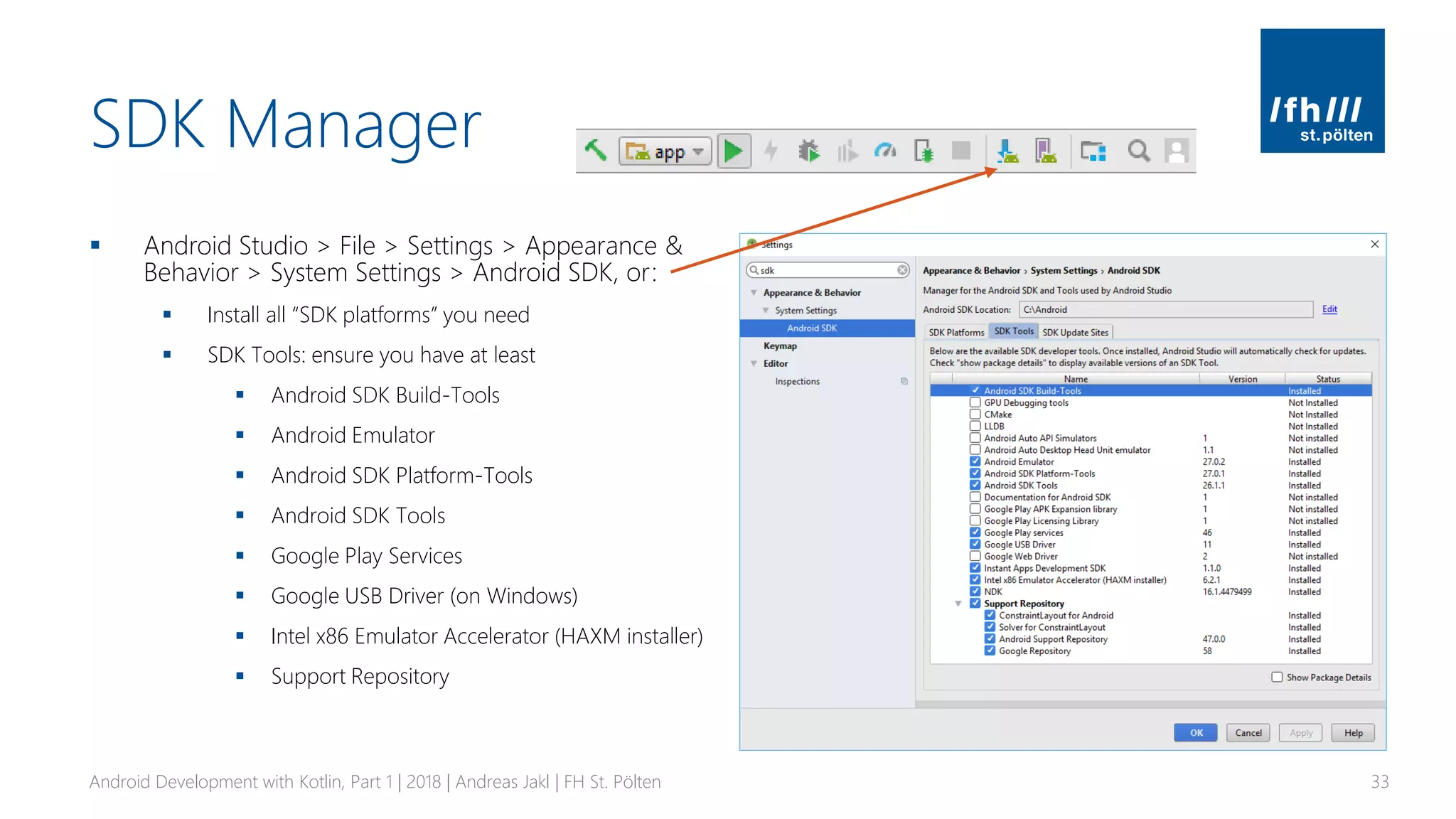Open the Project Structure icon
The image size is (1456, 819).
pos(1093,151)
